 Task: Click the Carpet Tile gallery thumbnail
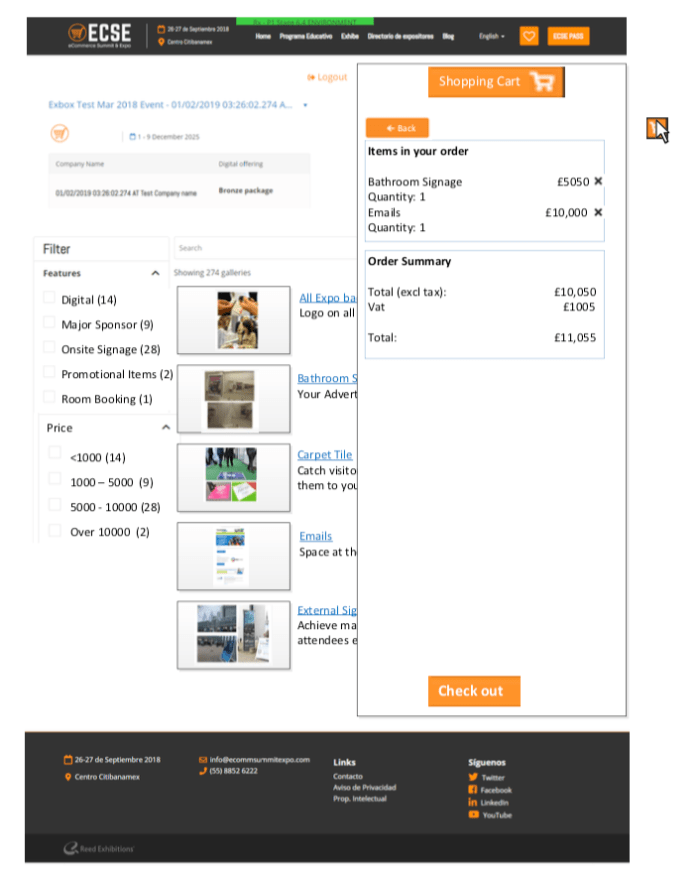click(233, 477)
